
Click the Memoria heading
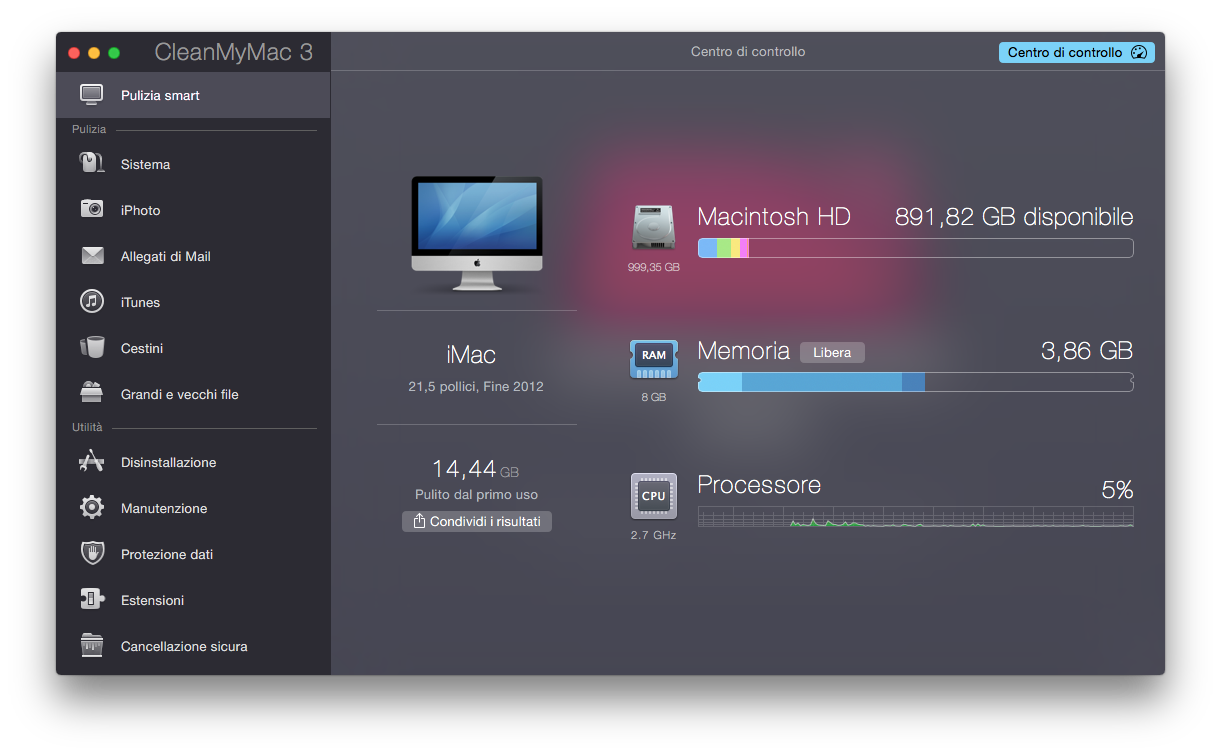(x=744, y=351)
